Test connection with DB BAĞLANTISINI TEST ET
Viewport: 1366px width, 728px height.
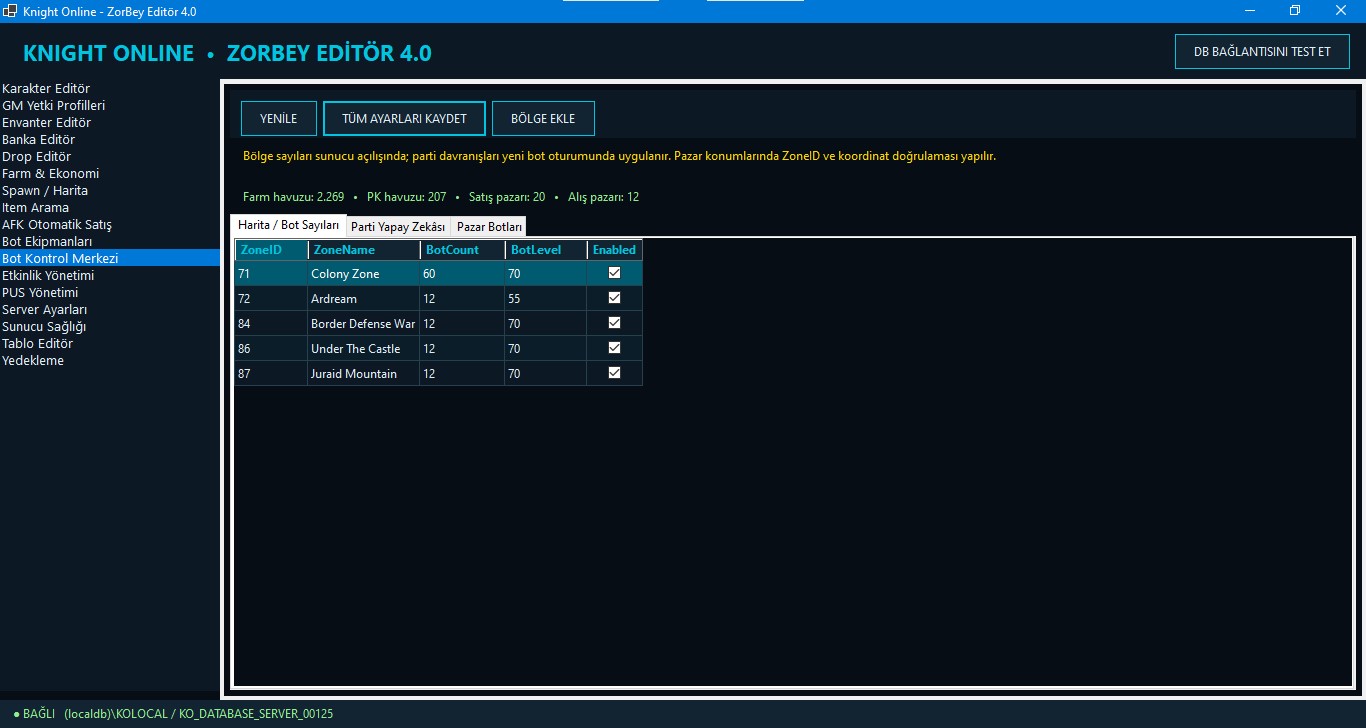tap(1262, 51)
